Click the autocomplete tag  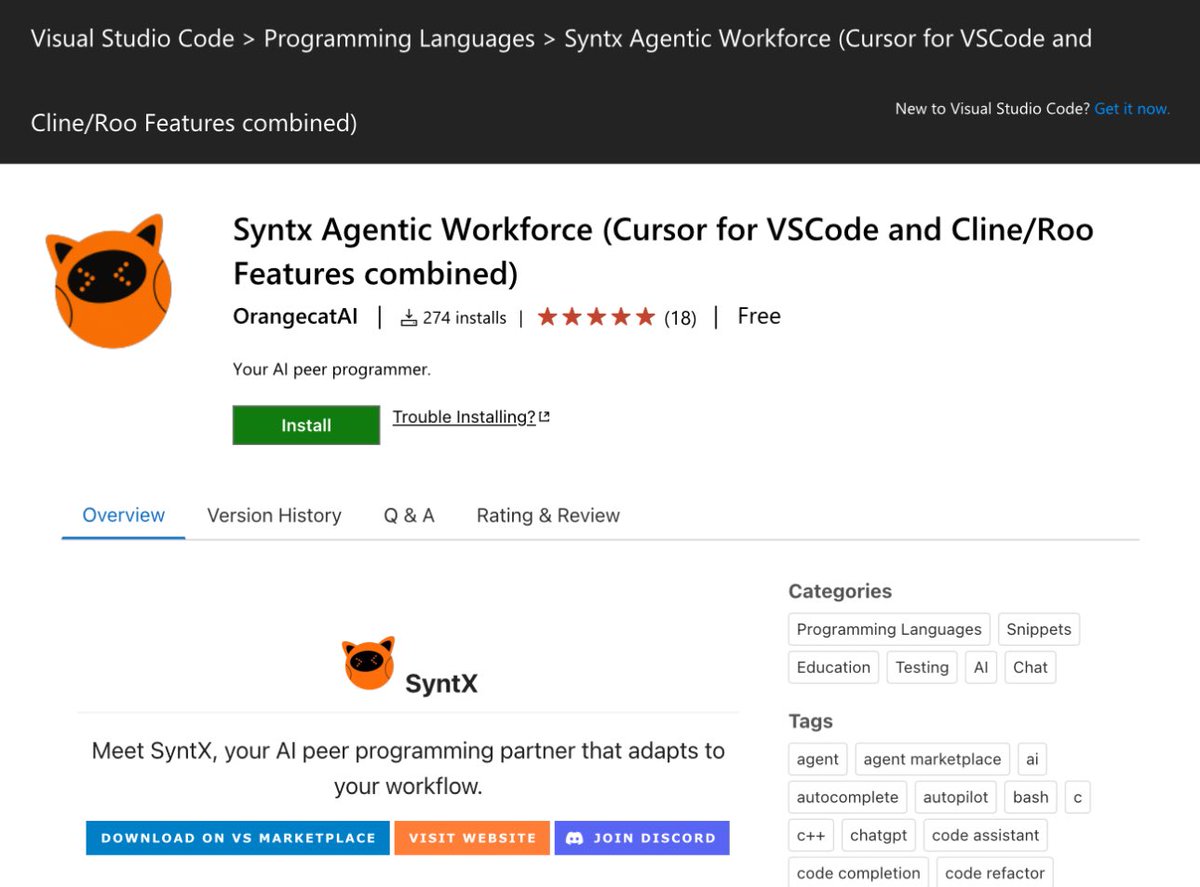(848, 797)
